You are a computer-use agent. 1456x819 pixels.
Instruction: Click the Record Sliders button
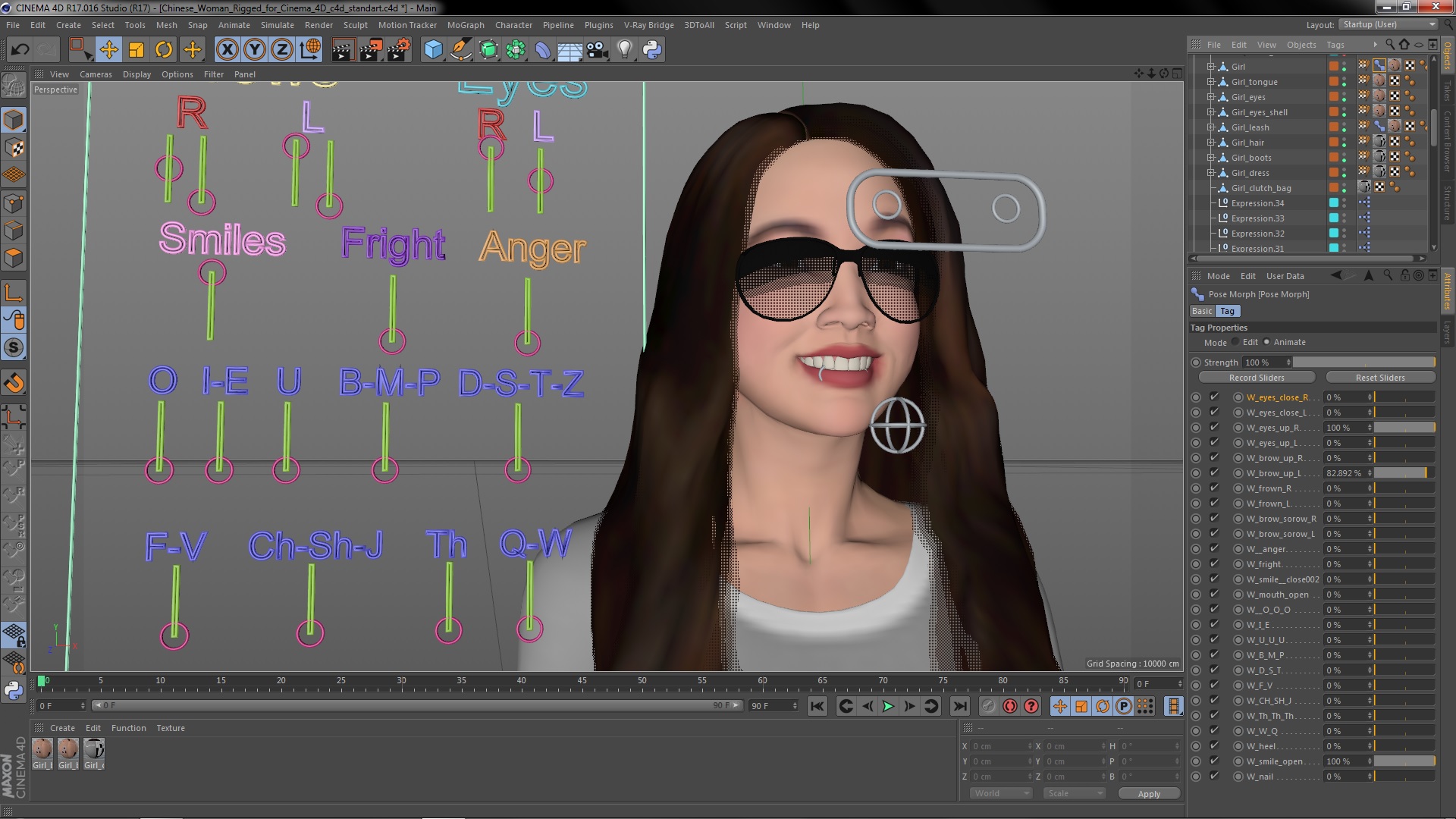click(x=1257, y=378)
